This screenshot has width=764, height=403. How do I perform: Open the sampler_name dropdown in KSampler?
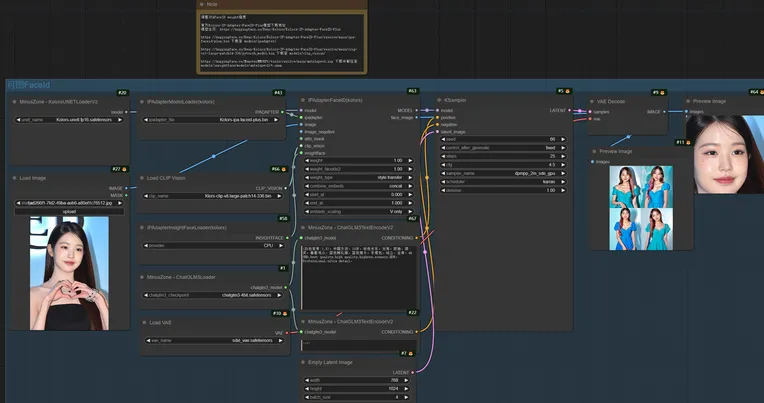click(501, 174)
